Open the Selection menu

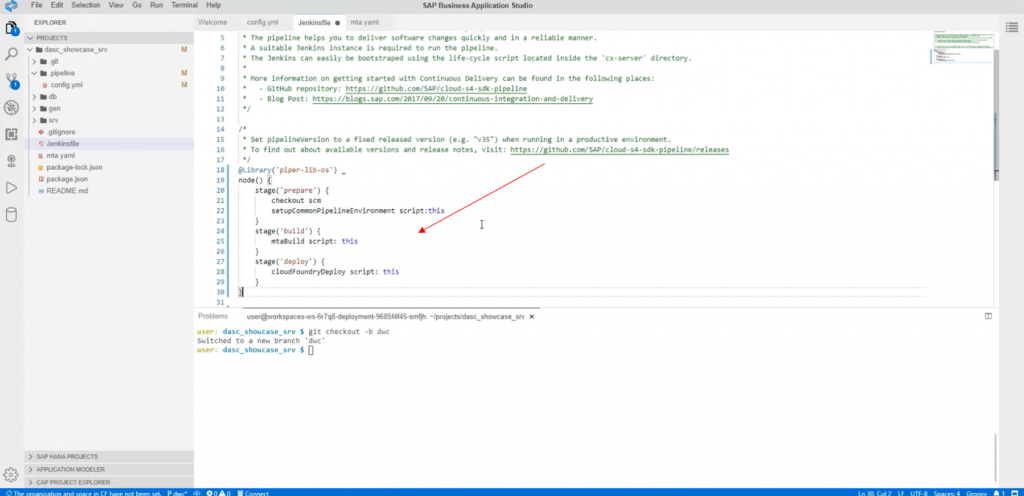pos(86,5)
